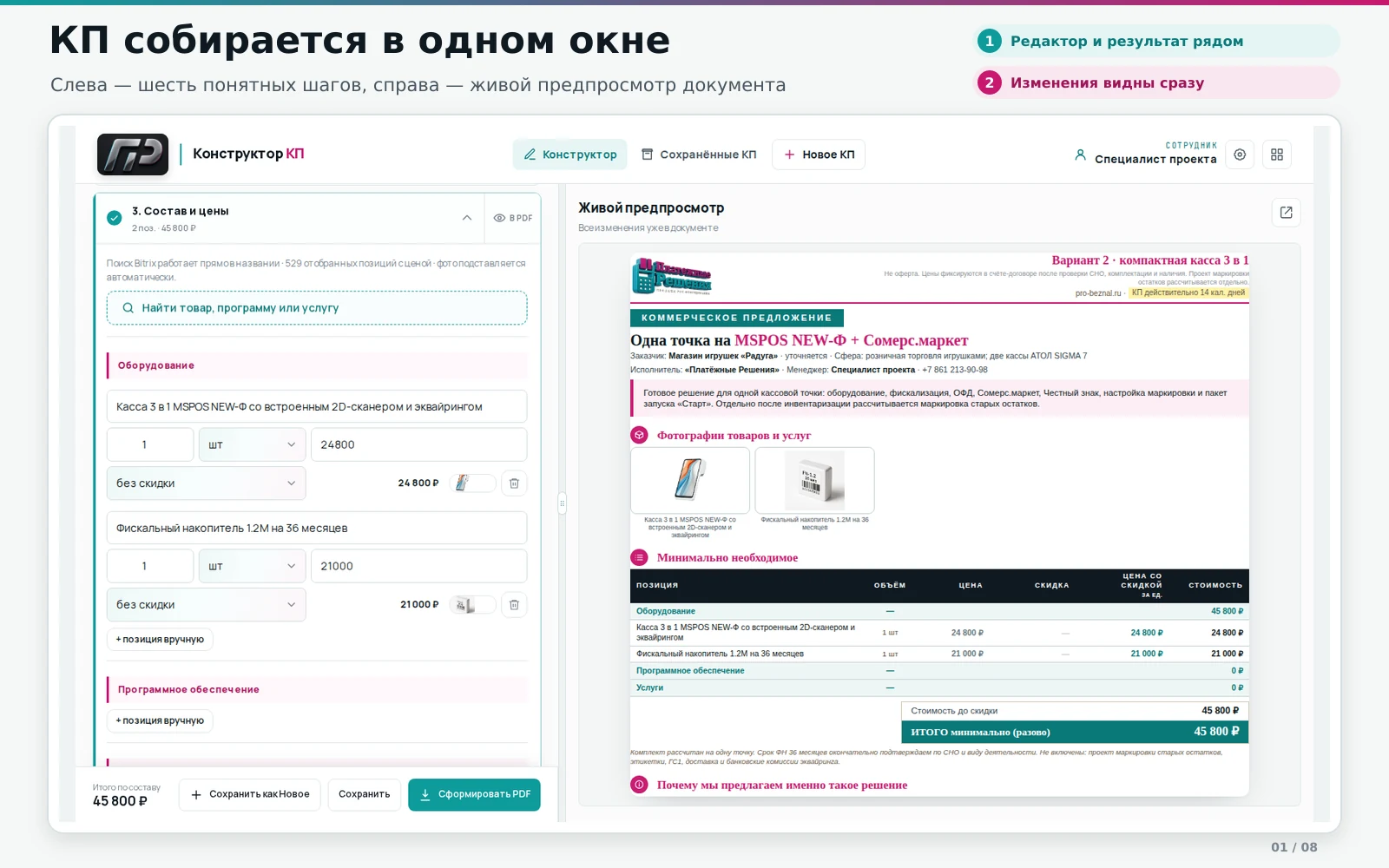Click the Программное обеспечение section header in editor
This screenshot has width=1389, height=868.
pyautogui.click(x=317, y=689)
